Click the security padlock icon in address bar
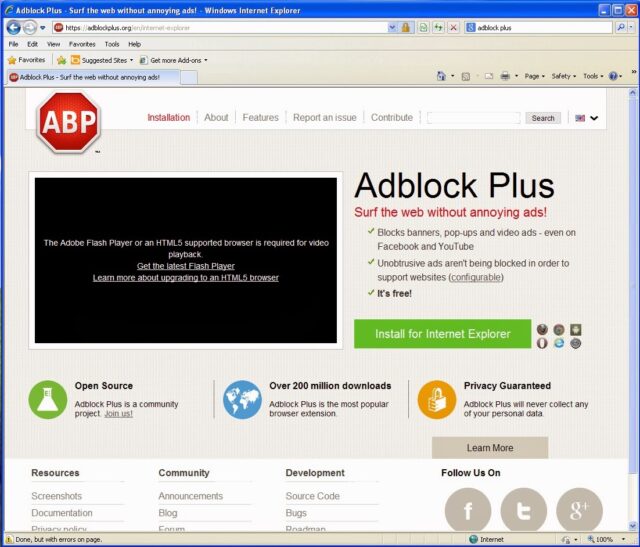Image resolution: width=640 pixels, height=547 pixels. coord(405,27)
